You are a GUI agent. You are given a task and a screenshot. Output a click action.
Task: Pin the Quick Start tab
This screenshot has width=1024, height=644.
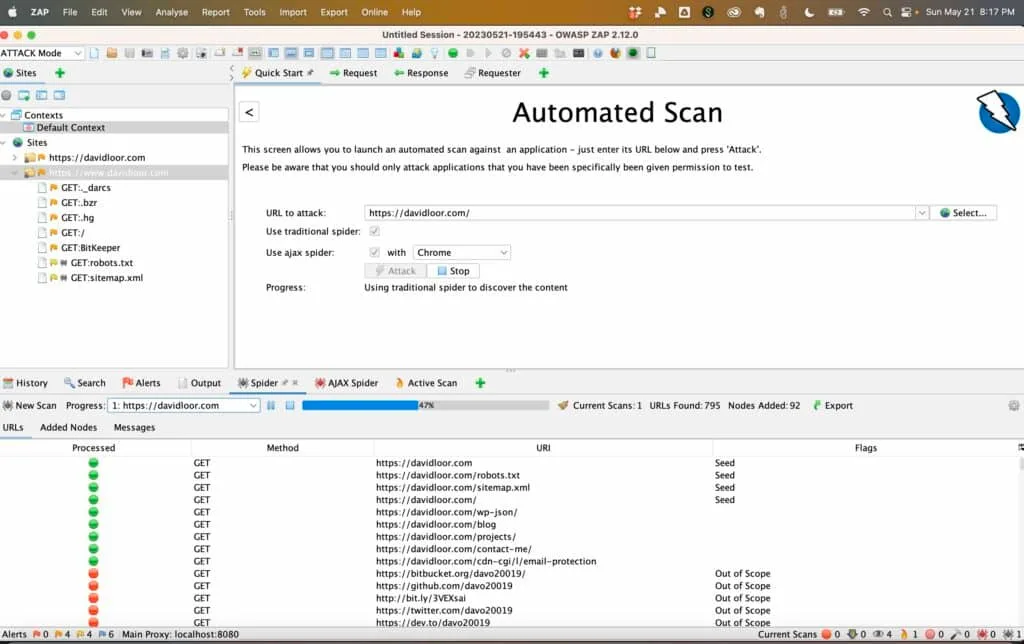coord(310,73)
